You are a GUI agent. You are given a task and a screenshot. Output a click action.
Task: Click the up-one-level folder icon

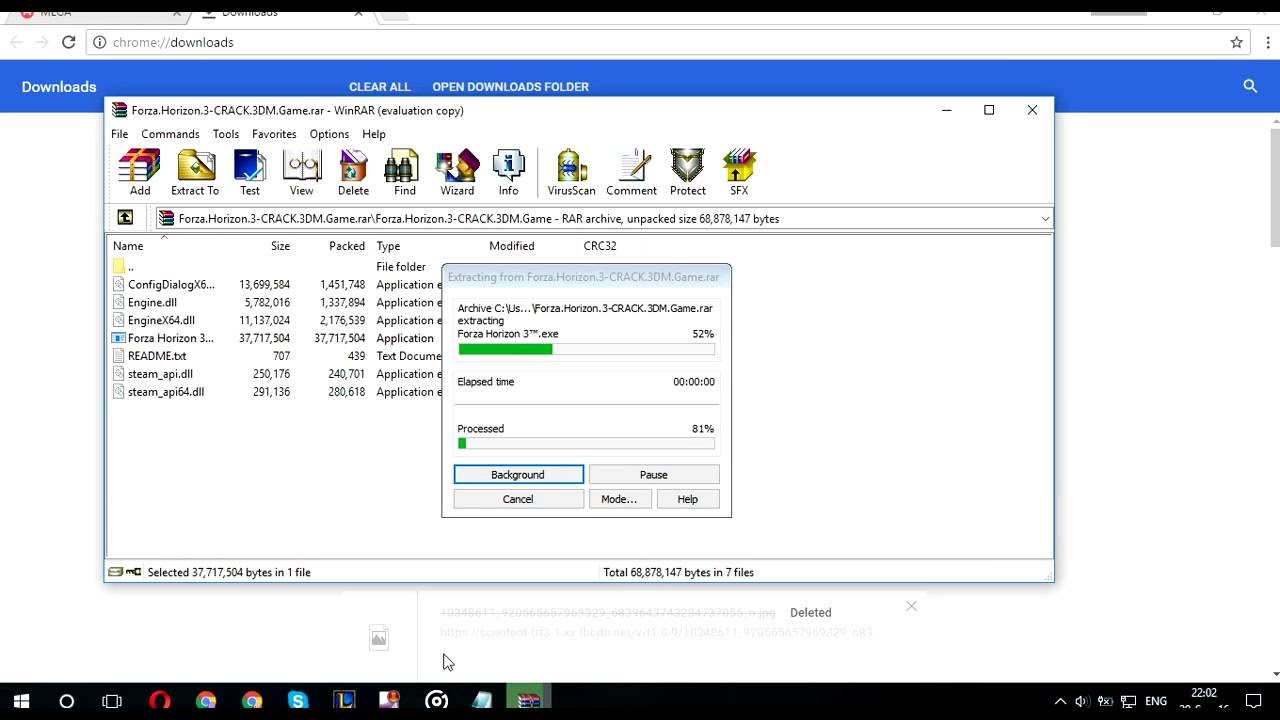125,218
